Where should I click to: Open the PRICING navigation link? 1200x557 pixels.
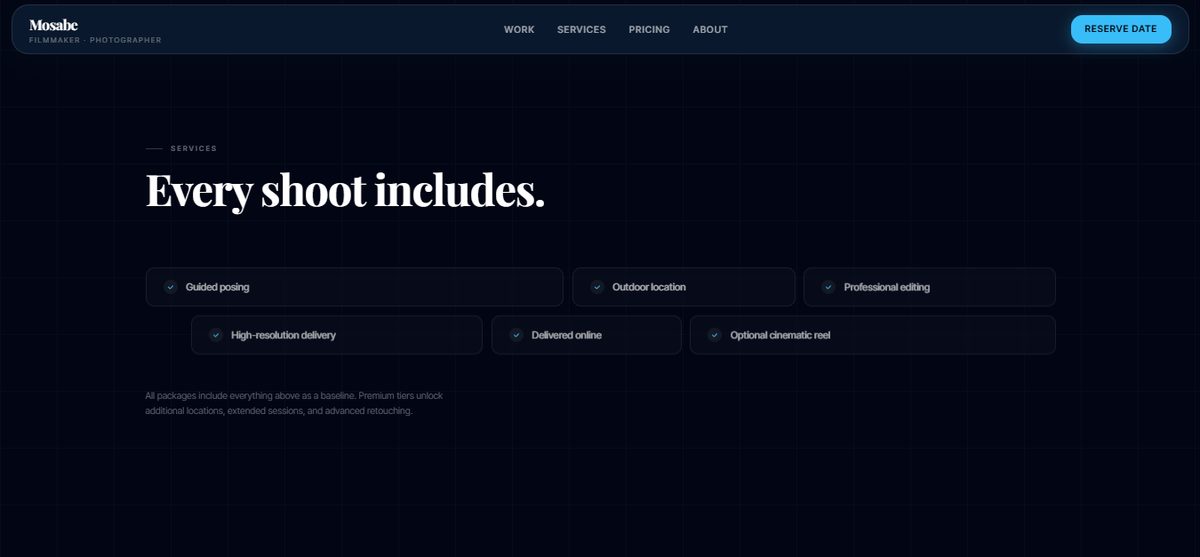coord(649,30)
